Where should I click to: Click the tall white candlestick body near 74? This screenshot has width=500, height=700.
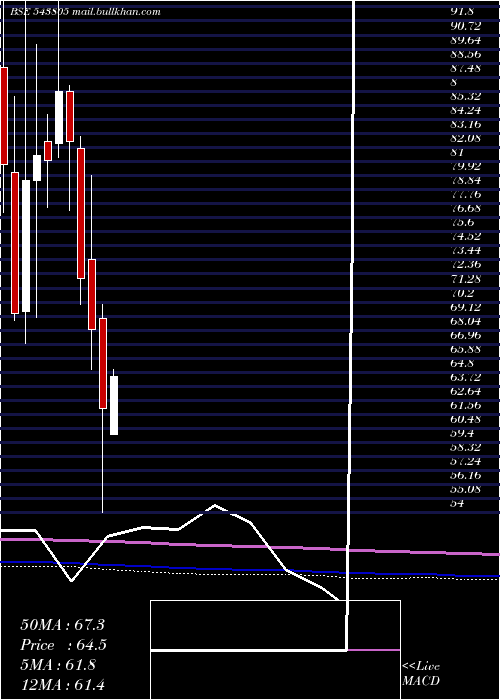click(x=26, y=246)
